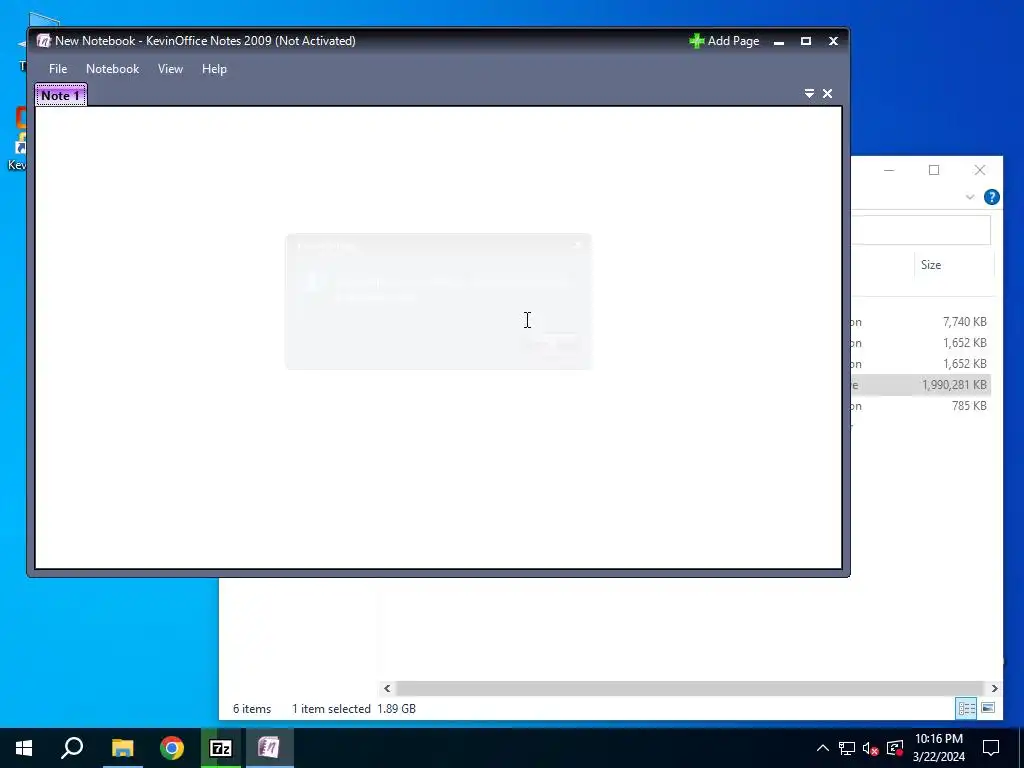Switch to Details view in File Explorer
The image size is (1024, 768).
967,708
